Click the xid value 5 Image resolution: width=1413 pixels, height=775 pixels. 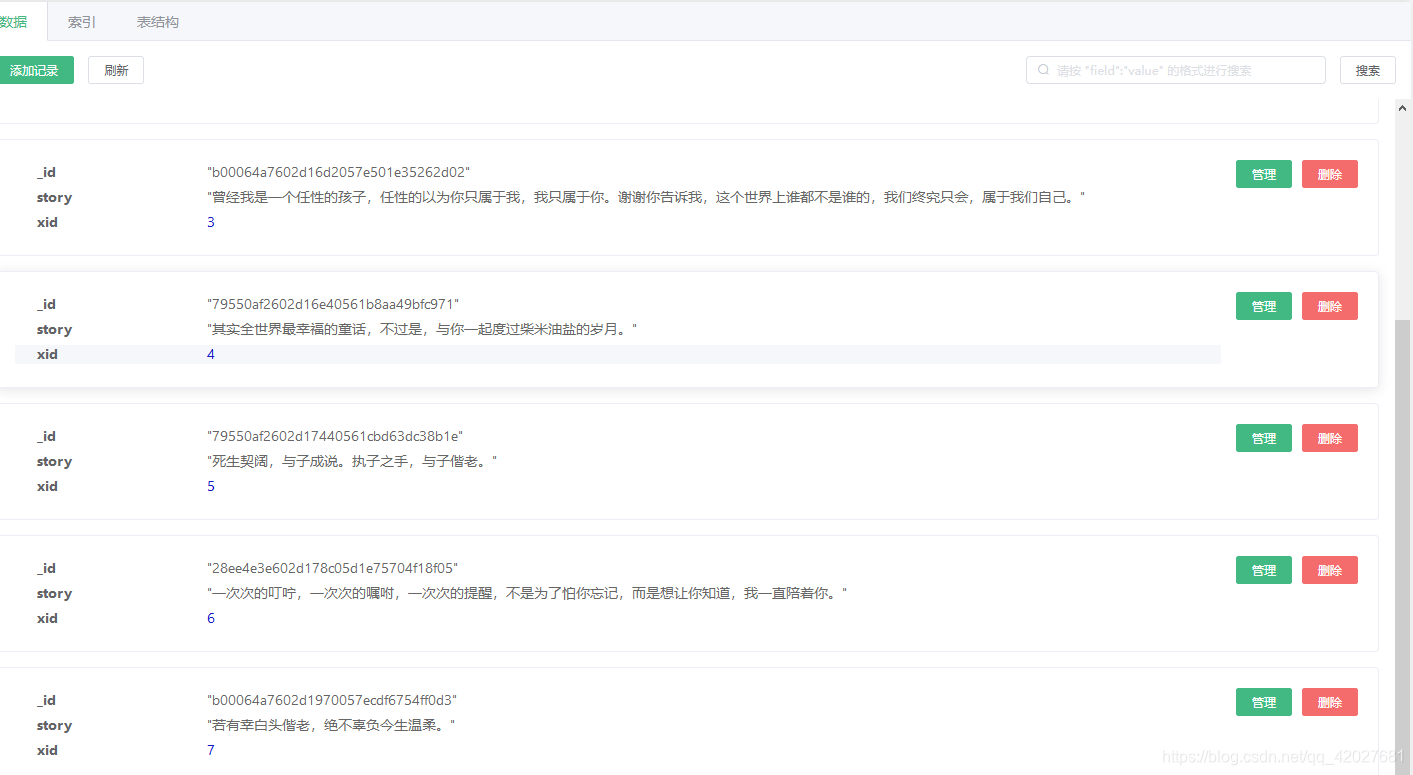tap(210, 486)
